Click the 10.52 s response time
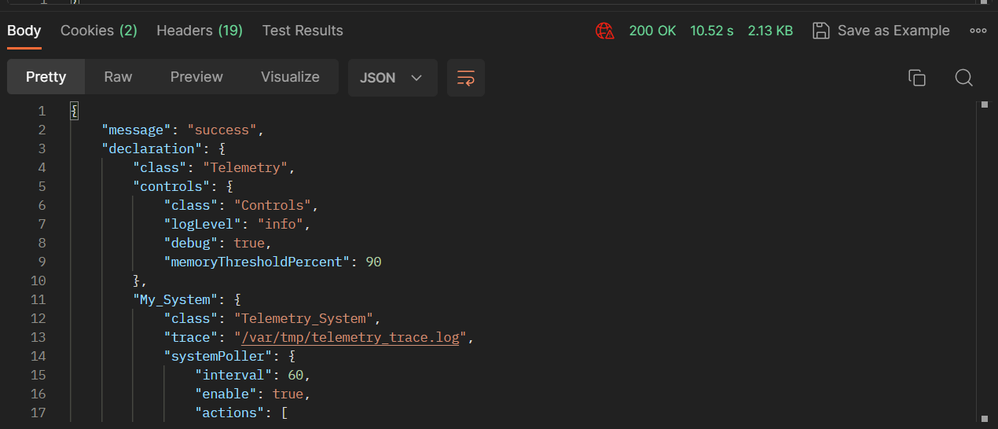998x429 pixels. [712, 31]
